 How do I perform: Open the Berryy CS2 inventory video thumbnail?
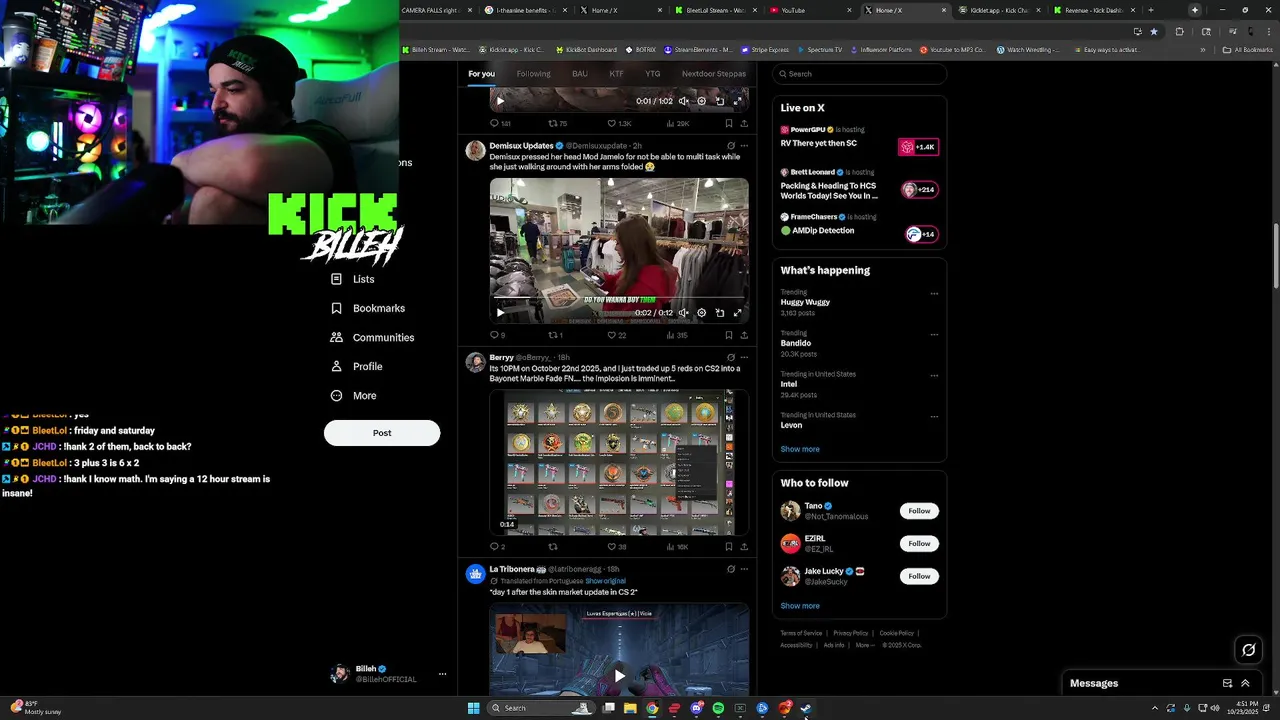619,462
